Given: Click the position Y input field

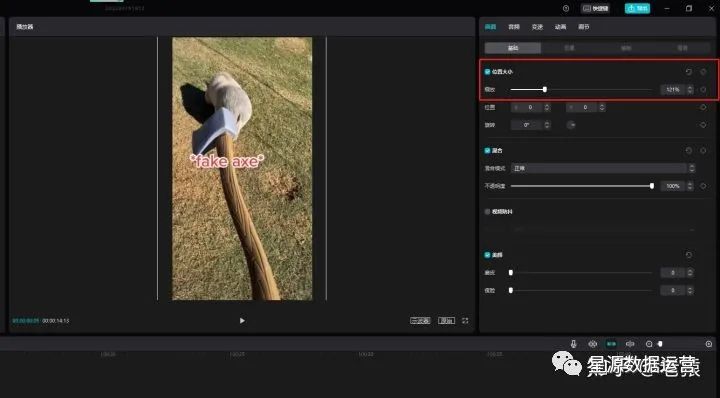Looking at the screenshot, I should pos(582,107).
